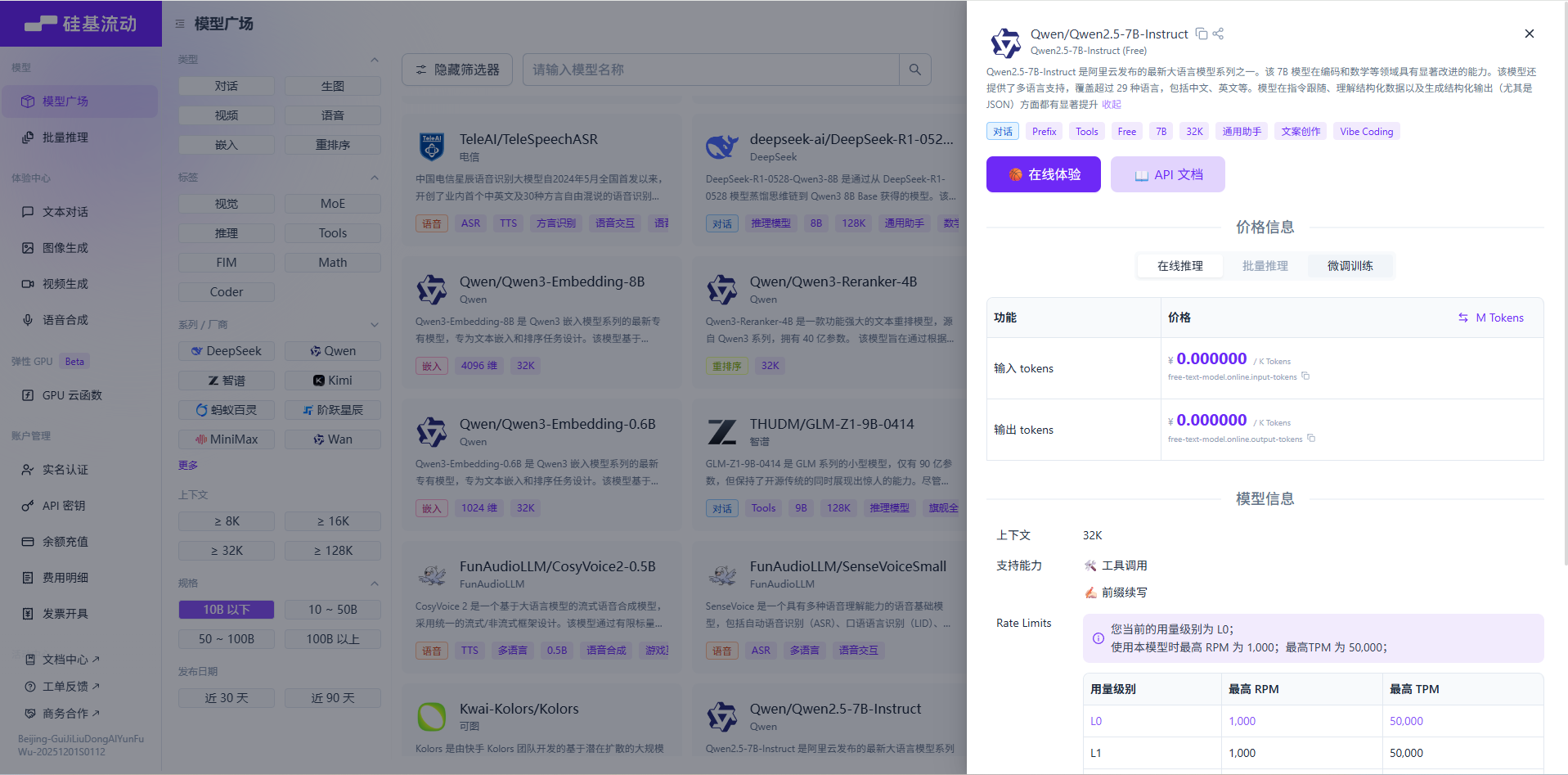1568x775 pixels.
Task: Toggle the ≥ 128K context filter
Action: (x=333, y=551)
